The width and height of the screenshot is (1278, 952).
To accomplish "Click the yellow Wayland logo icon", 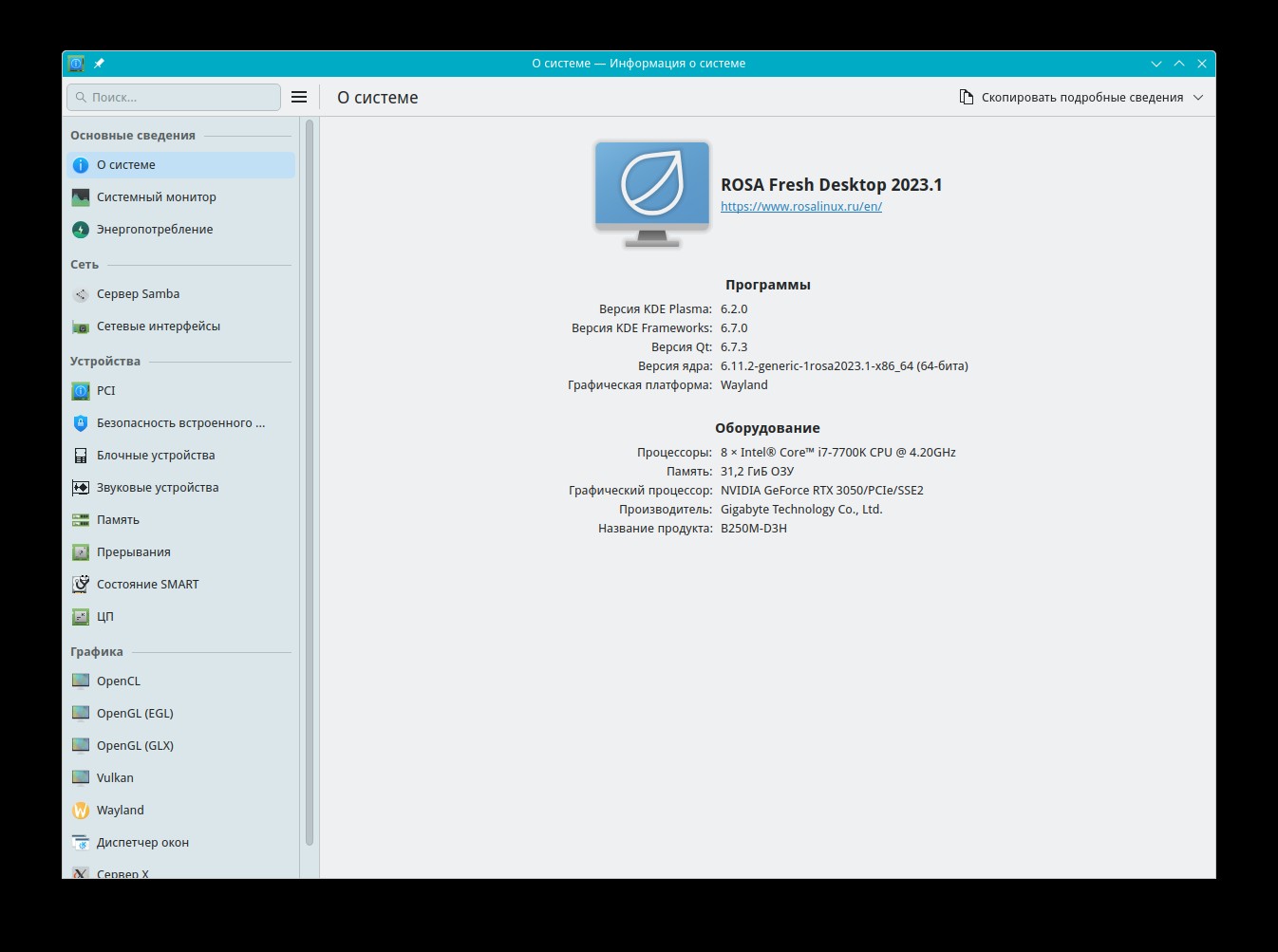I will pyautogui.click(x=81, y=811).
